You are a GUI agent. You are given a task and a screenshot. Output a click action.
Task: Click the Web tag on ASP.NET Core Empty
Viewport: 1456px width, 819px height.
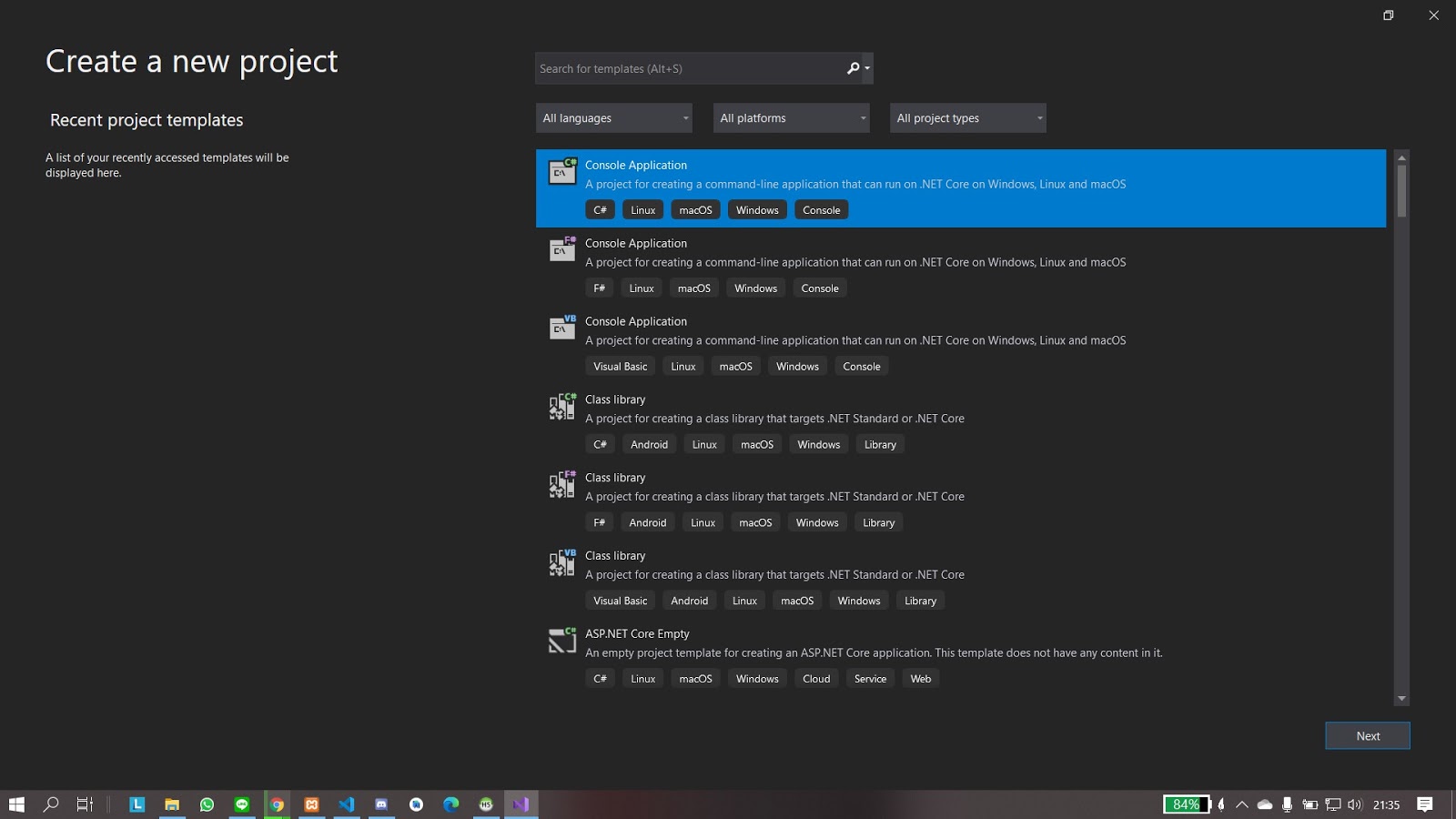tap(921, 679)
